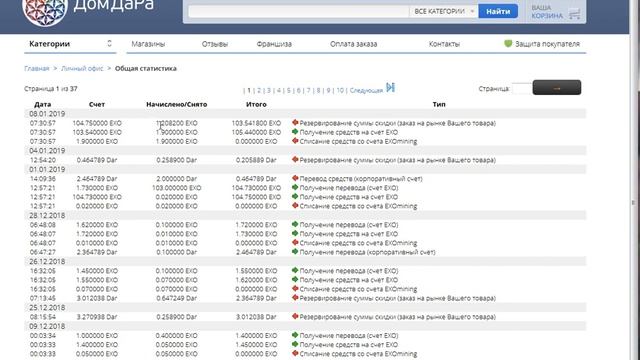Expand the Категории selector
The image size is (640, 360).
(70, 44)
